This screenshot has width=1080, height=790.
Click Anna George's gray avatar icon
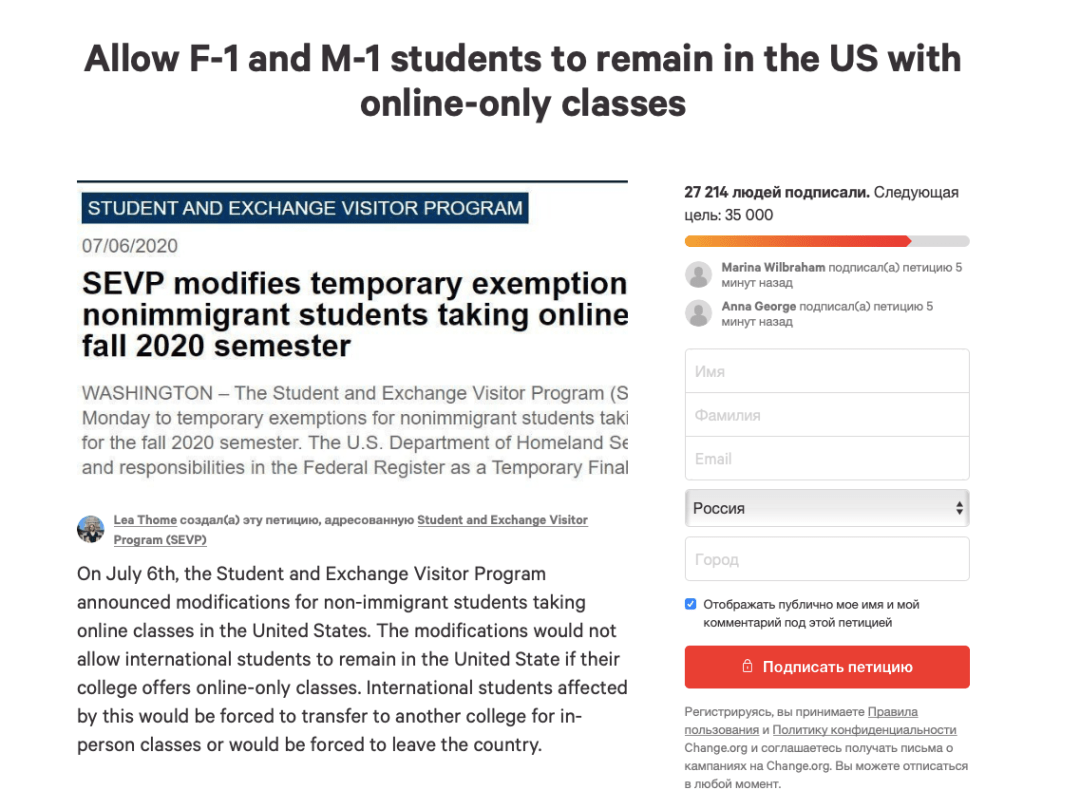698,313
